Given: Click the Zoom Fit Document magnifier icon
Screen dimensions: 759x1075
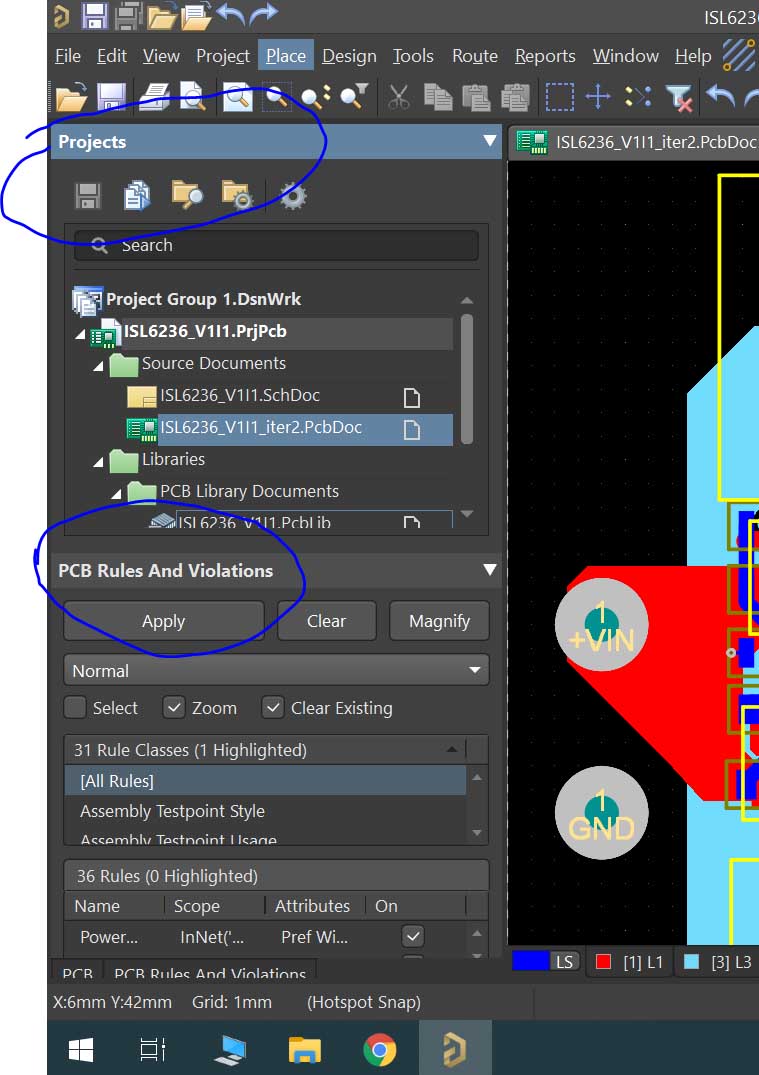Looking at the screenshot, I should [237, 97].
